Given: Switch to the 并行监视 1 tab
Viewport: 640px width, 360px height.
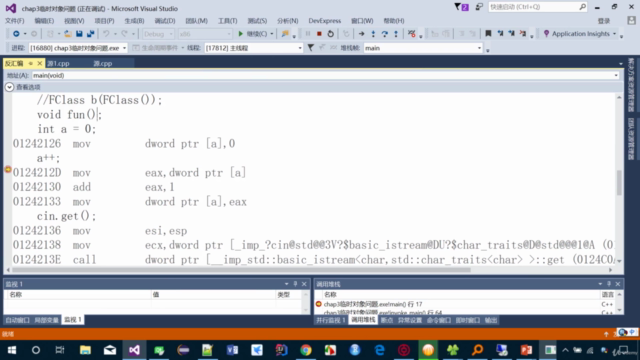Looking at the screenshot, I should [x=331, y=320].
